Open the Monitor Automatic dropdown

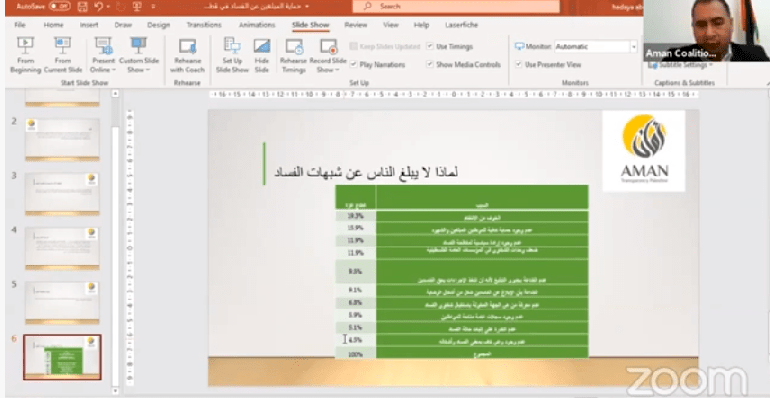point(633,47)
